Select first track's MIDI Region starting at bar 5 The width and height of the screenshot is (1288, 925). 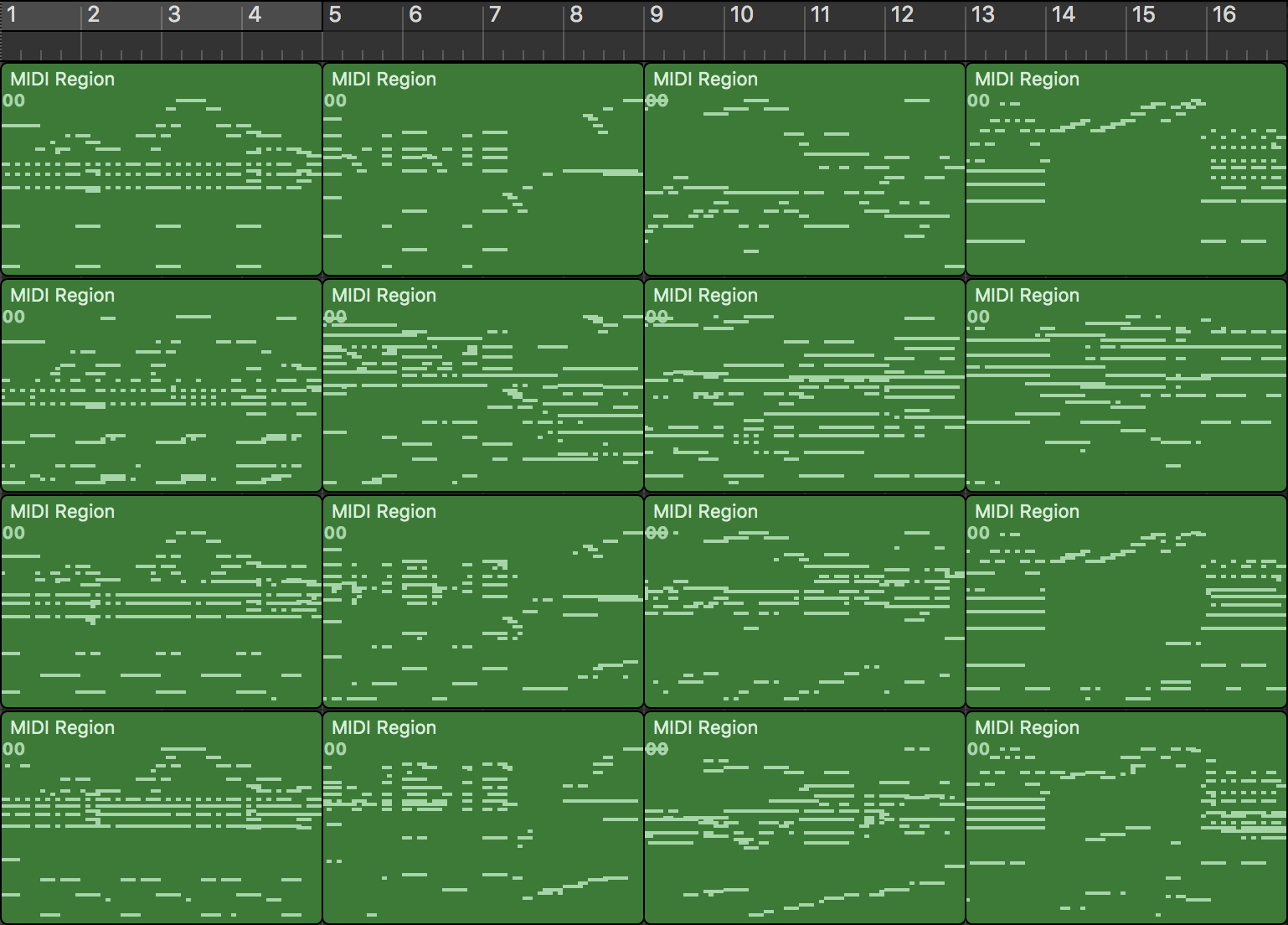click(483, 169)
